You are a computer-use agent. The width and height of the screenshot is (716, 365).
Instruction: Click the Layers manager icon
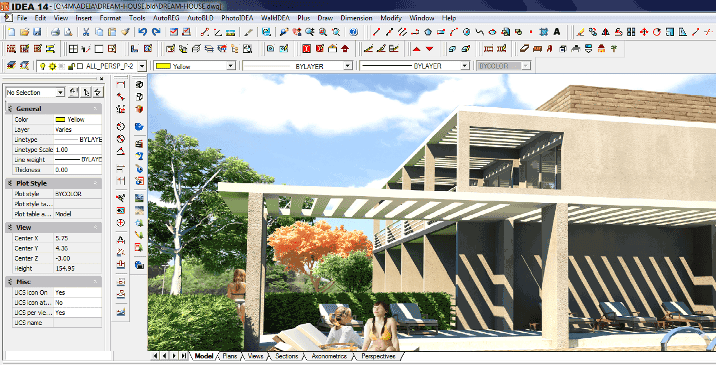tap(11, 66)
